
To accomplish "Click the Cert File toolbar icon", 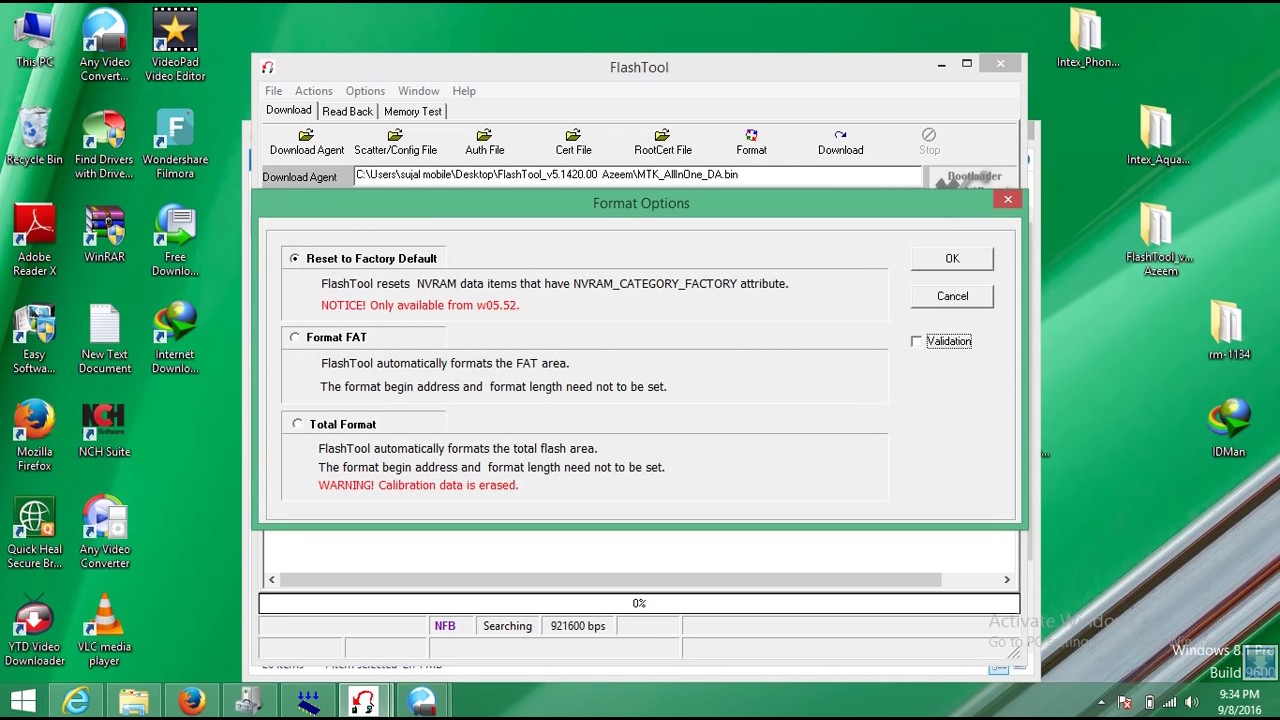I will 573,142.
